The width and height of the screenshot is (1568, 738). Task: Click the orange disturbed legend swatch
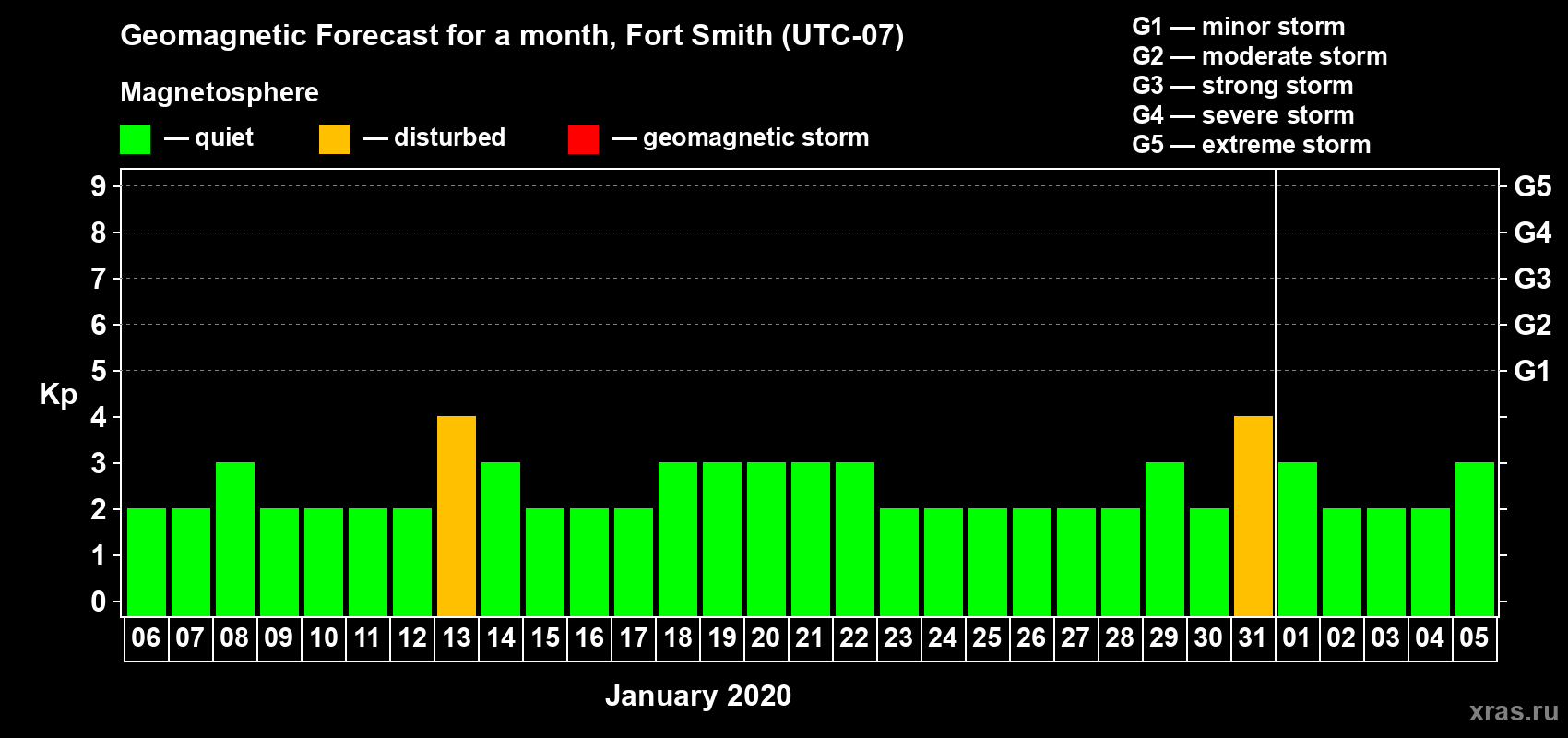point(334,139)
